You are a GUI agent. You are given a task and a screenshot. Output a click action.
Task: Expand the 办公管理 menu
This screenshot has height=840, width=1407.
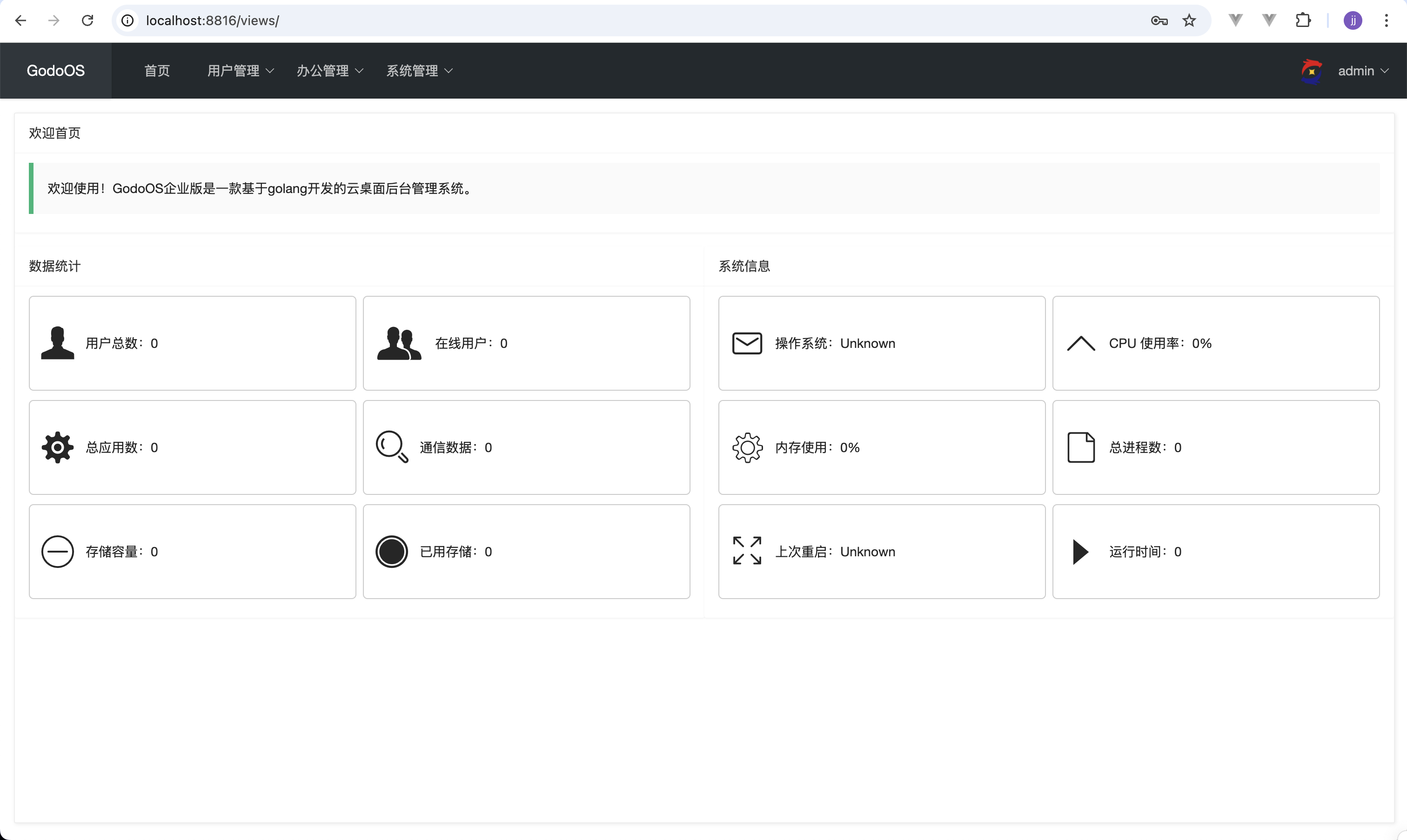(x=330, y=71)
